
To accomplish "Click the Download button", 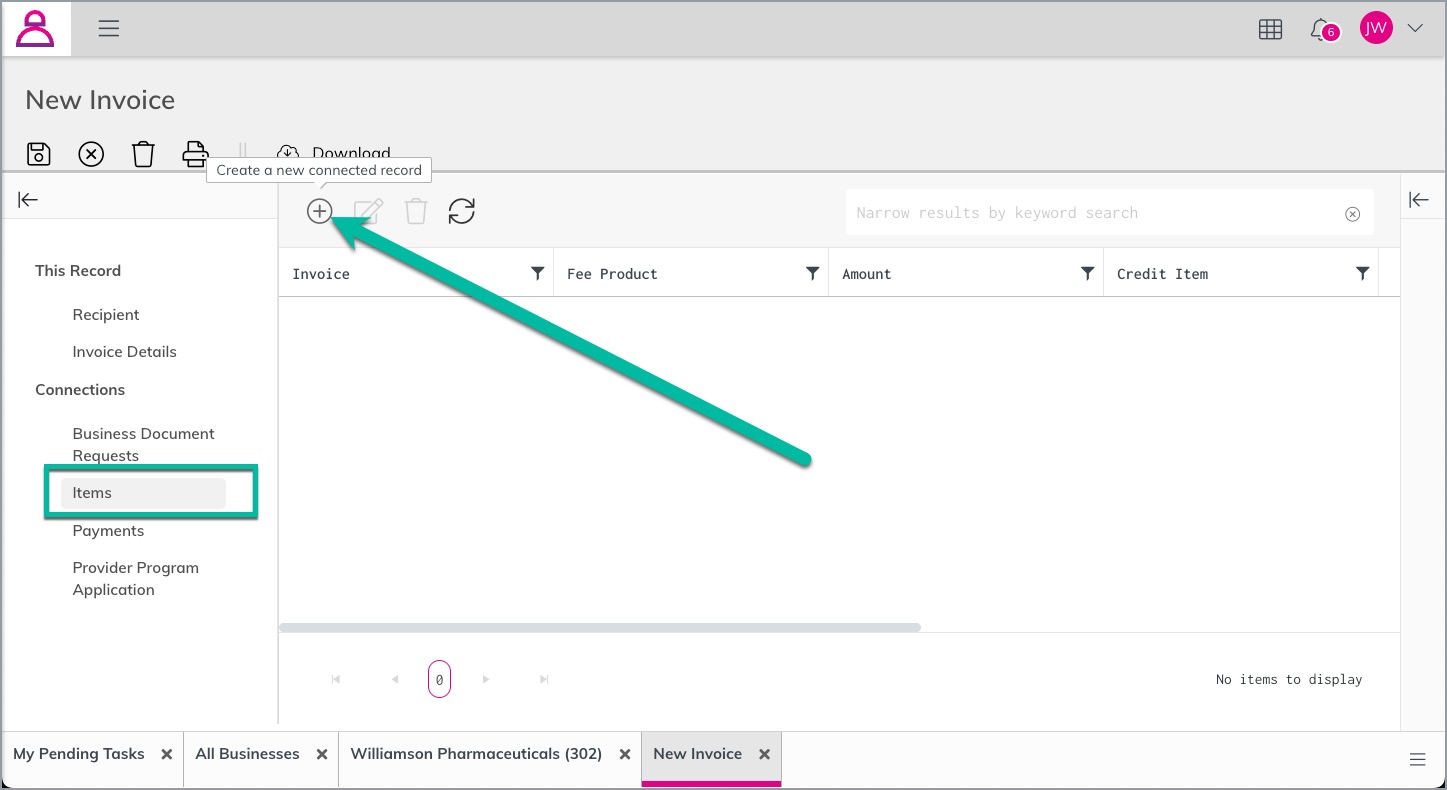I will [334, 153].
